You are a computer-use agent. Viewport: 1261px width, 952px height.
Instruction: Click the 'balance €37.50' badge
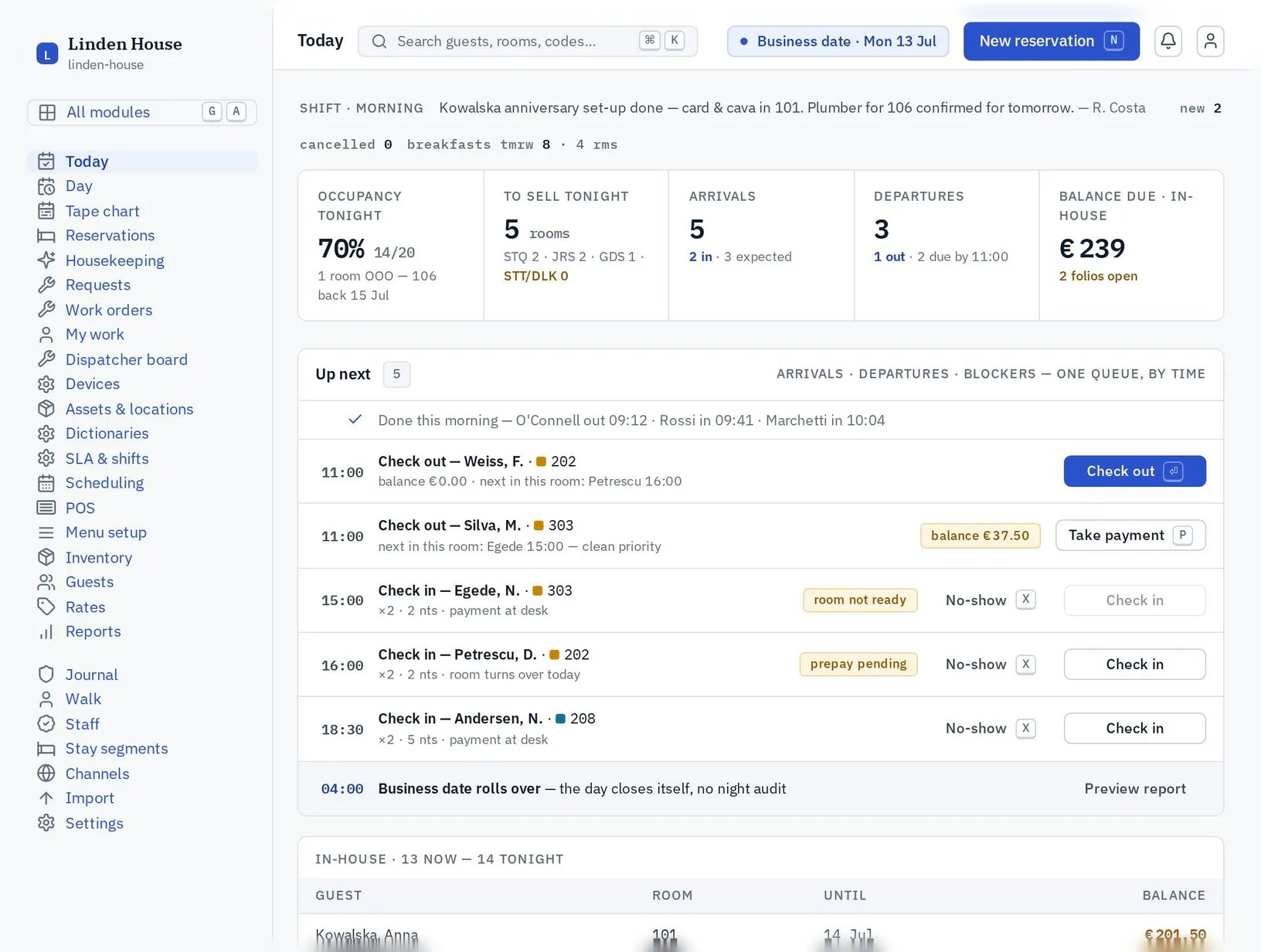pos(980,535)
